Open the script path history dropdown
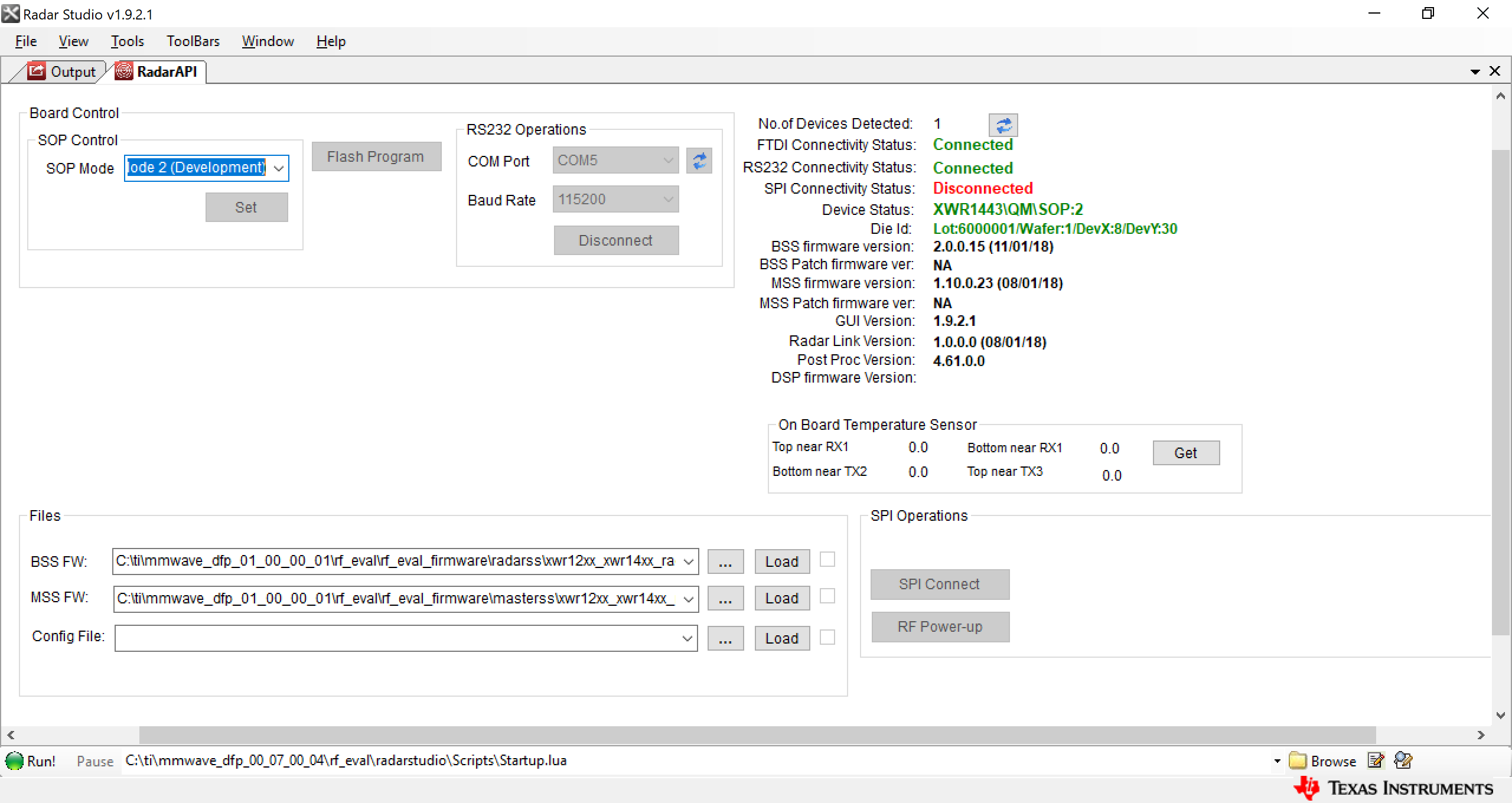Image resolution: width=1512 pixels, height=803 pixels. (1277, 761)
